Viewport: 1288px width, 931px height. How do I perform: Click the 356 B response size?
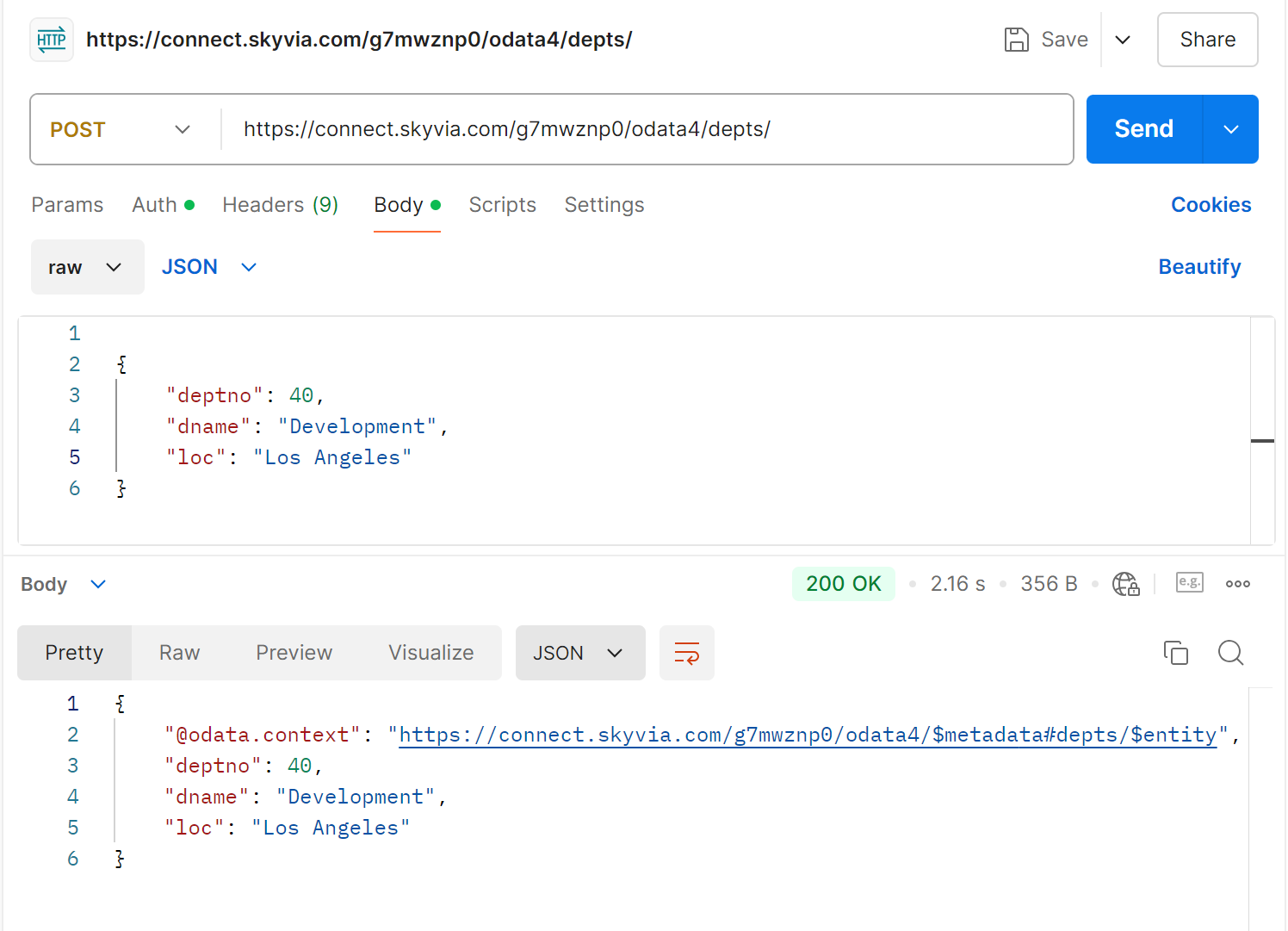pyautogui.click(x=1049, y=584)
